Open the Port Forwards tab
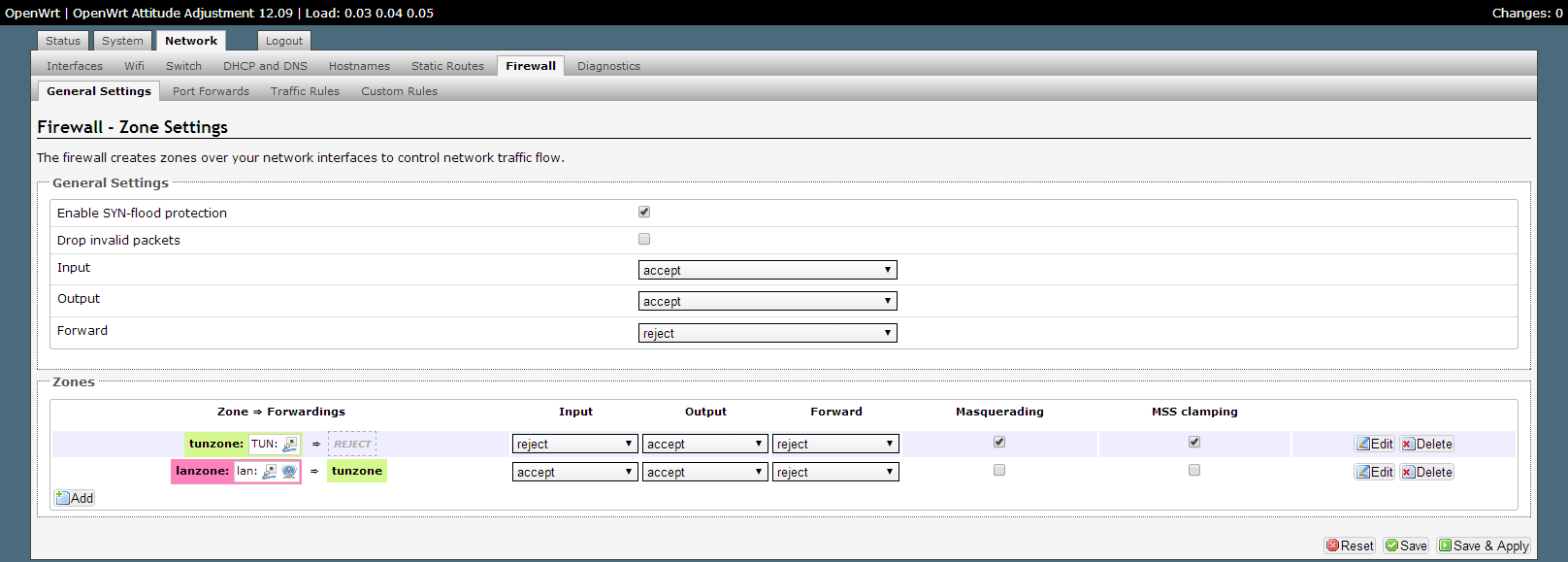The width and height of the screenshot is (1568, 562). click(x=211, y=91)
